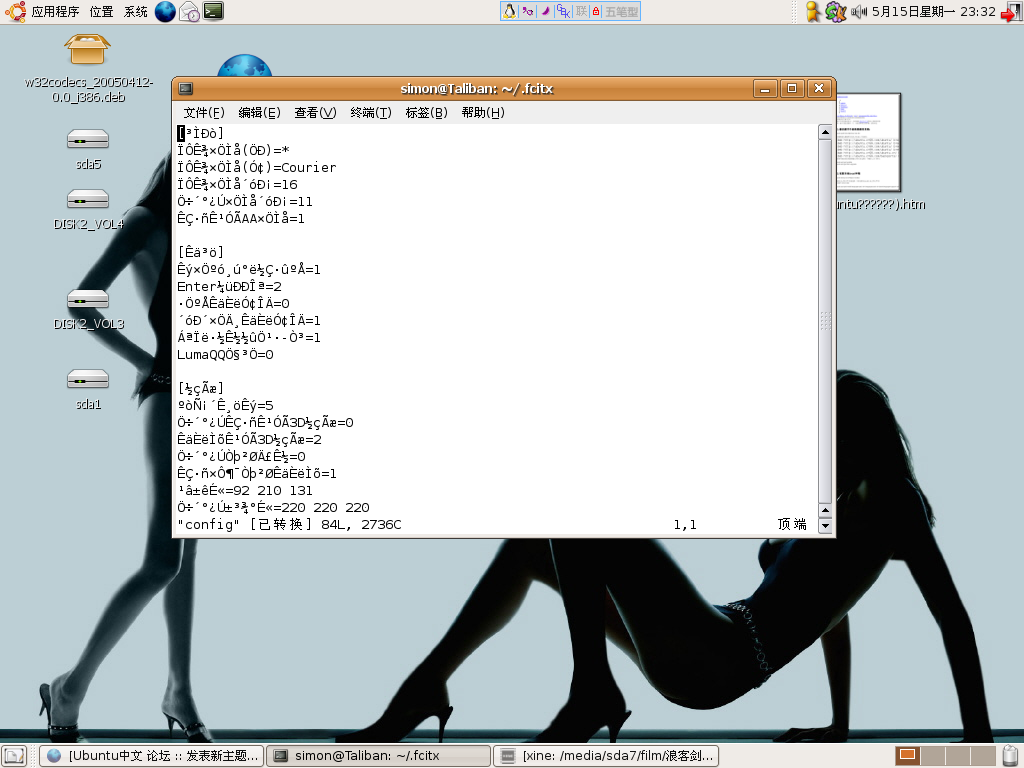Image resolution: width=1024 pixels, height=768 pixels.
Task: Toggle the fcitx GBK charset icon
Action: click(563, 11)
